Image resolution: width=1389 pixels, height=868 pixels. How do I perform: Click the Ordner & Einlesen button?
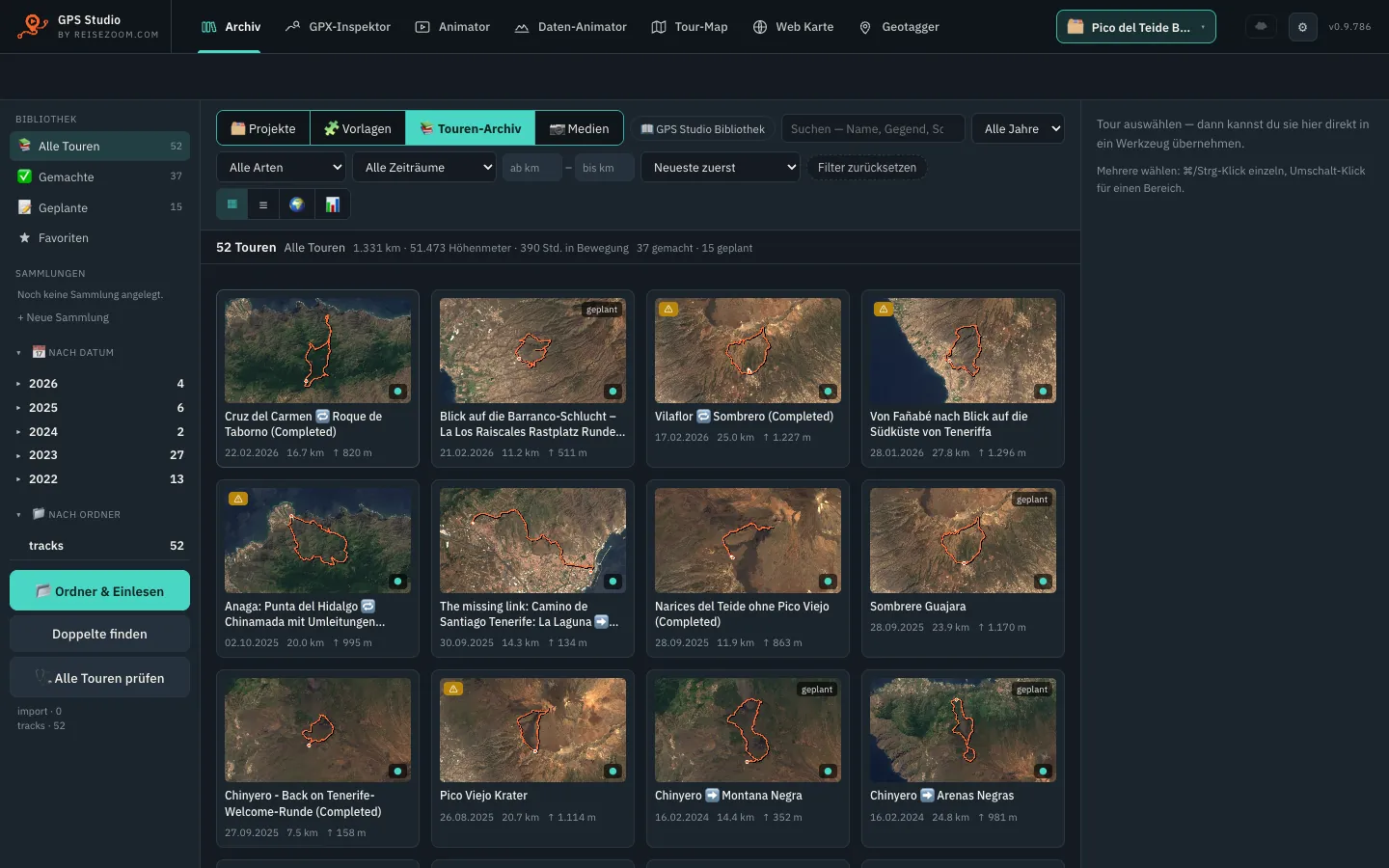100,591
